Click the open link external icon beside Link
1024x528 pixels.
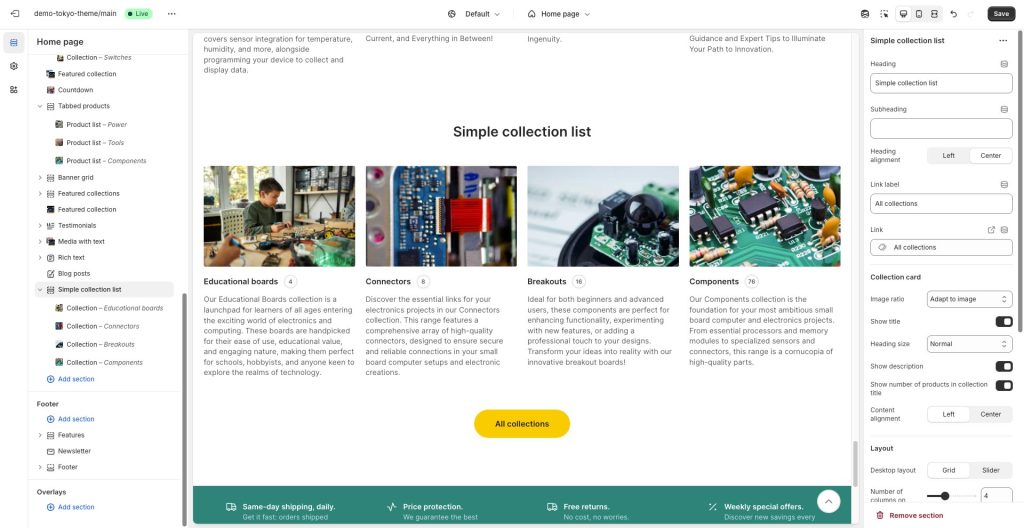(991, 230)
